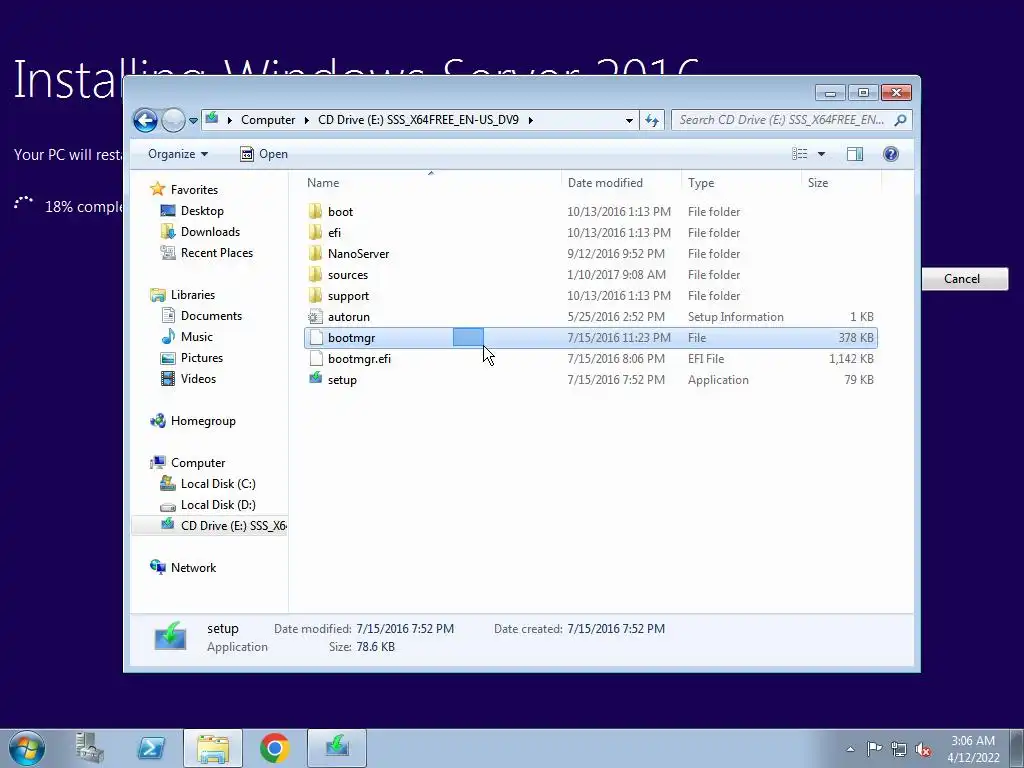
Task: Select the support folder icon
Action: point(315,296)
